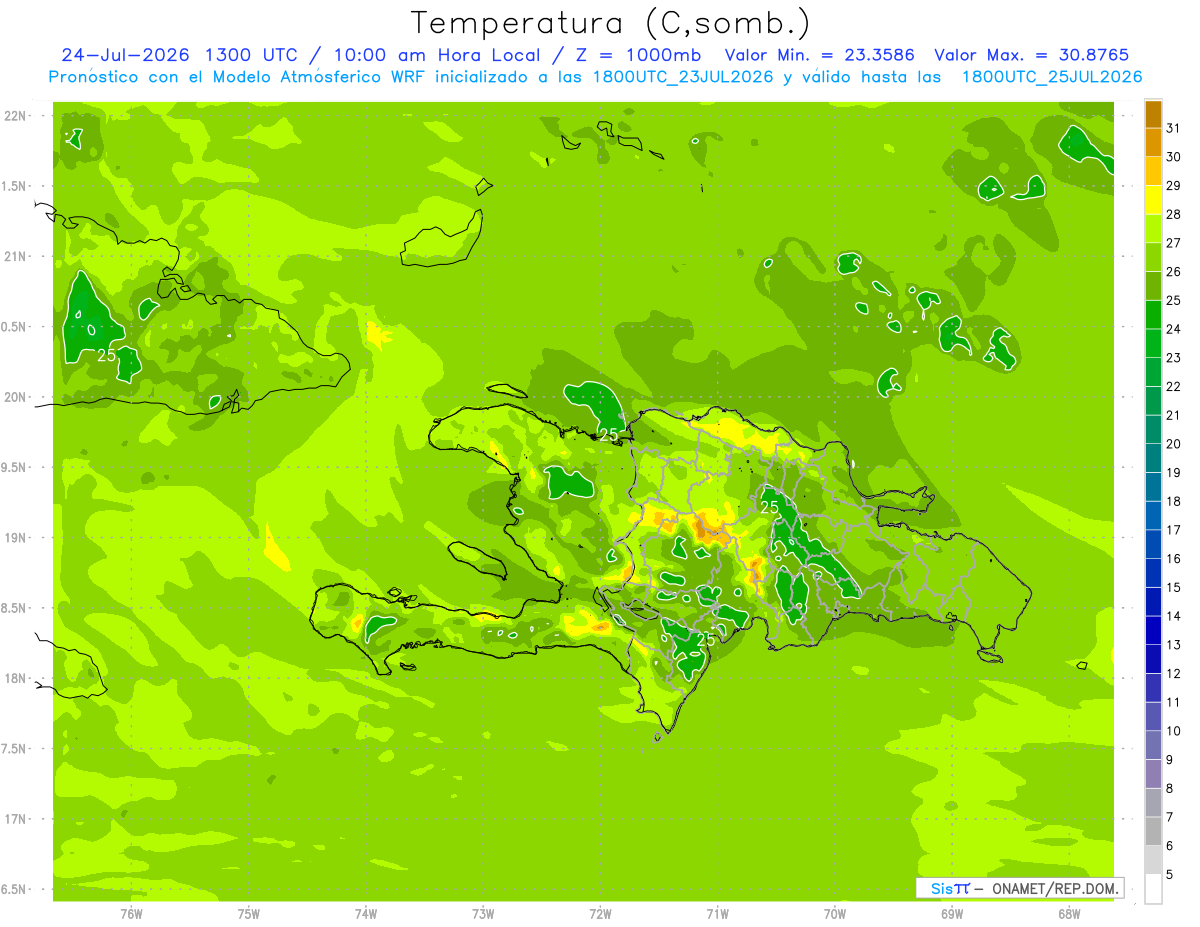This screenshot has width=1200, height=927.
Task: Click legend value "31"
Action: pos(1173,128)
